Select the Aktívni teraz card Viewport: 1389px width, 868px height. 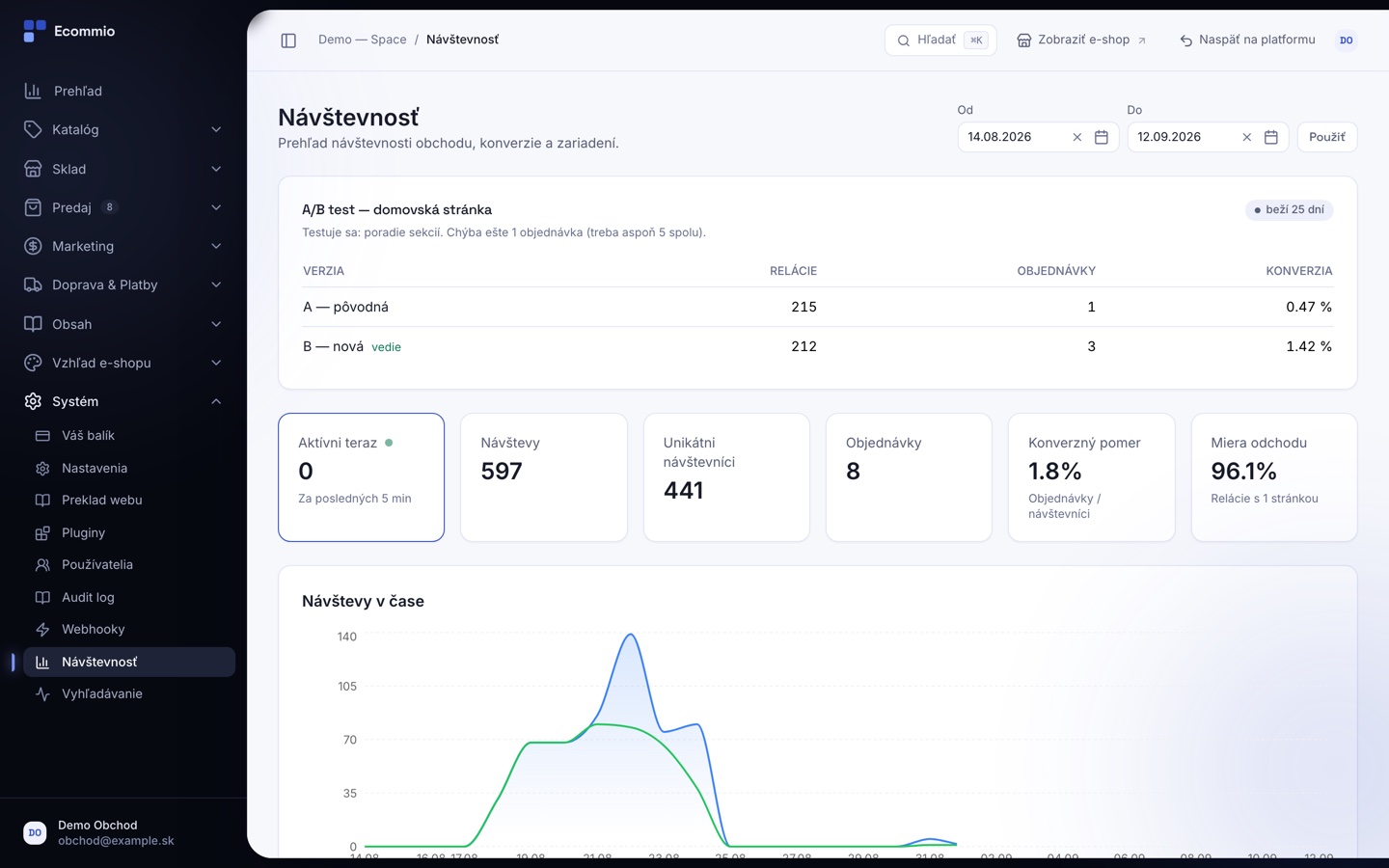pyautogui.click(x=361, y=477)
